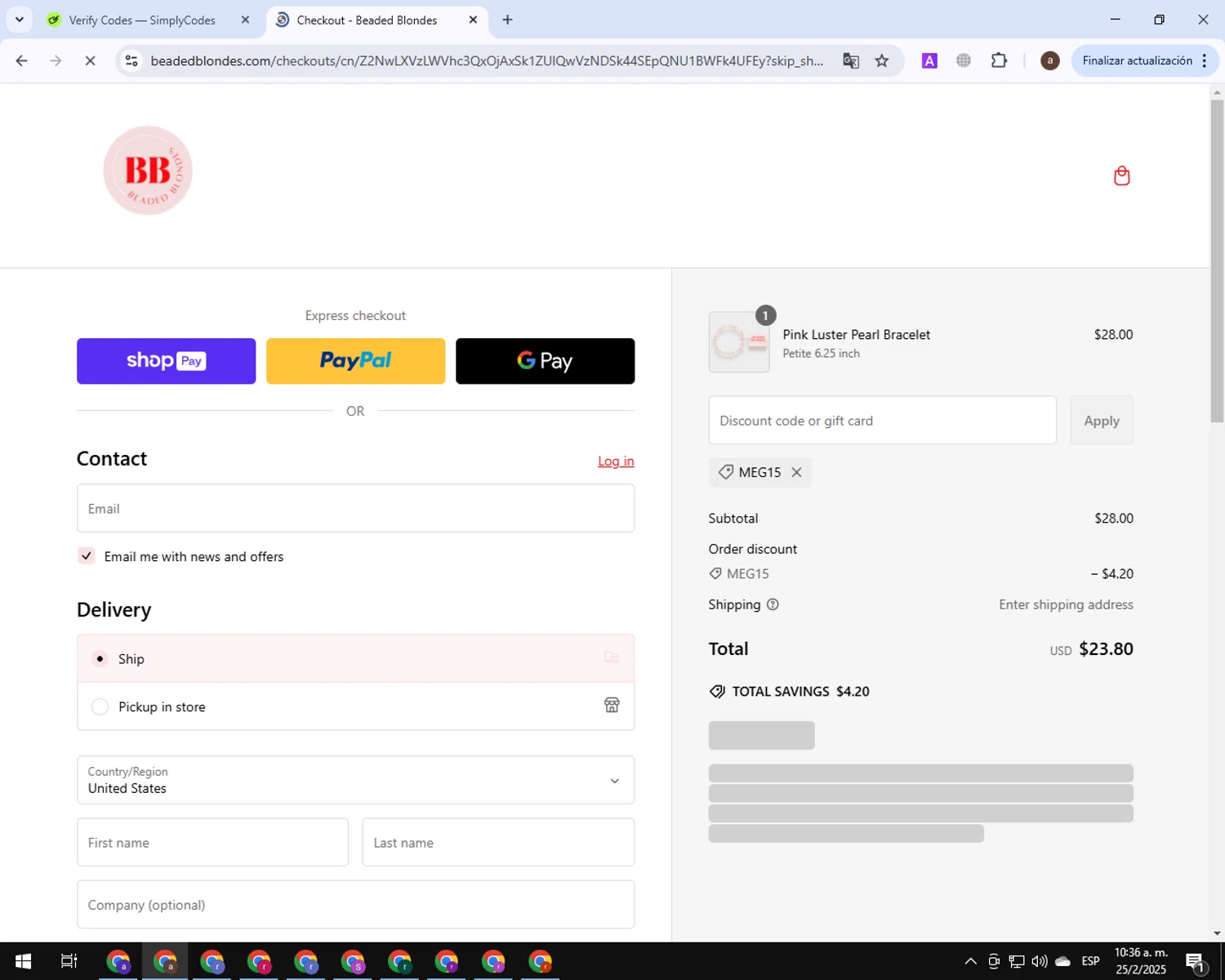Click the Total amount $23.80
This screenshot has width=1225, height=980.
click(x=1106, y=649)
